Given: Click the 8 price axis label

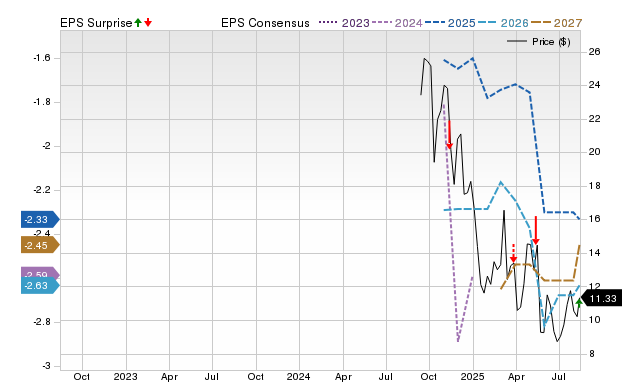Looking at the screenshot, I should pos(592,354).
